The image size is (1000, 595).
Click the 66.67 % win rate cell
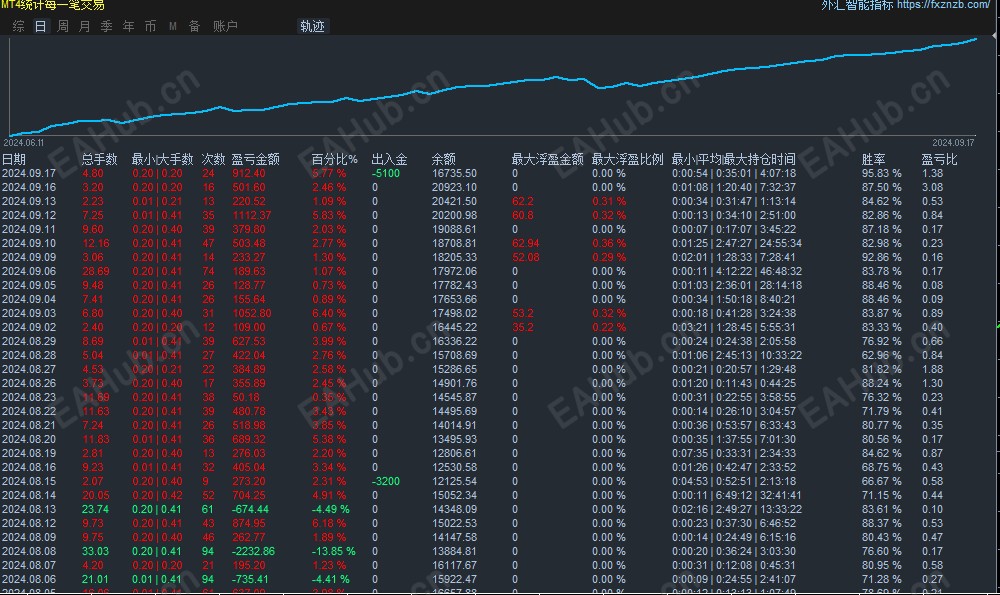pos(881,481)
